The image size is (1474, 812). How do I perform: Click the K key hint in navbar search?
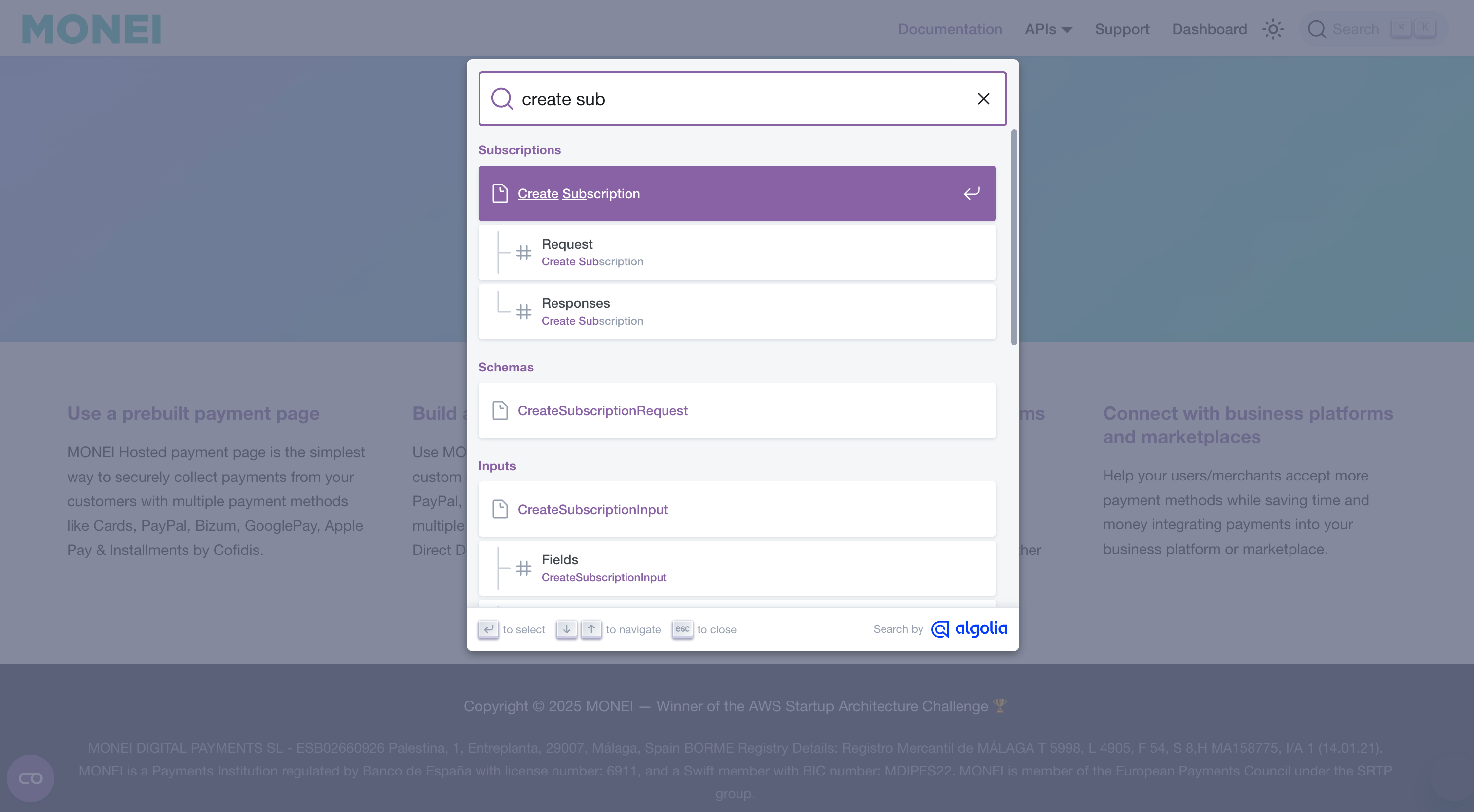[1425, 29]
